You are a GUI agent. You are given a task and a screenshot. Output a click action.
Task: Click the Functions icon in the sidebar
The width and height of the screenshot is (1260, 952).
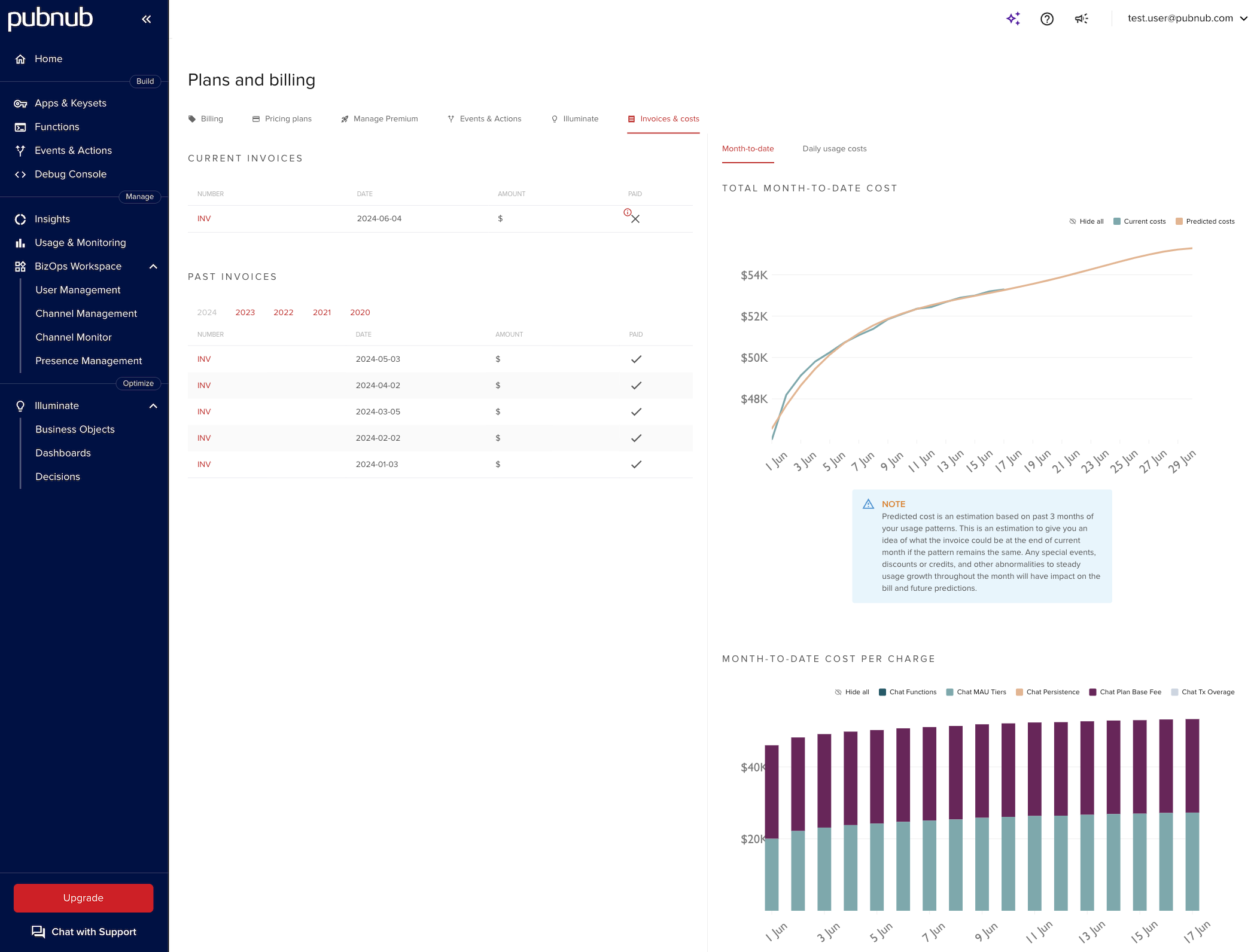click(20, 126)
